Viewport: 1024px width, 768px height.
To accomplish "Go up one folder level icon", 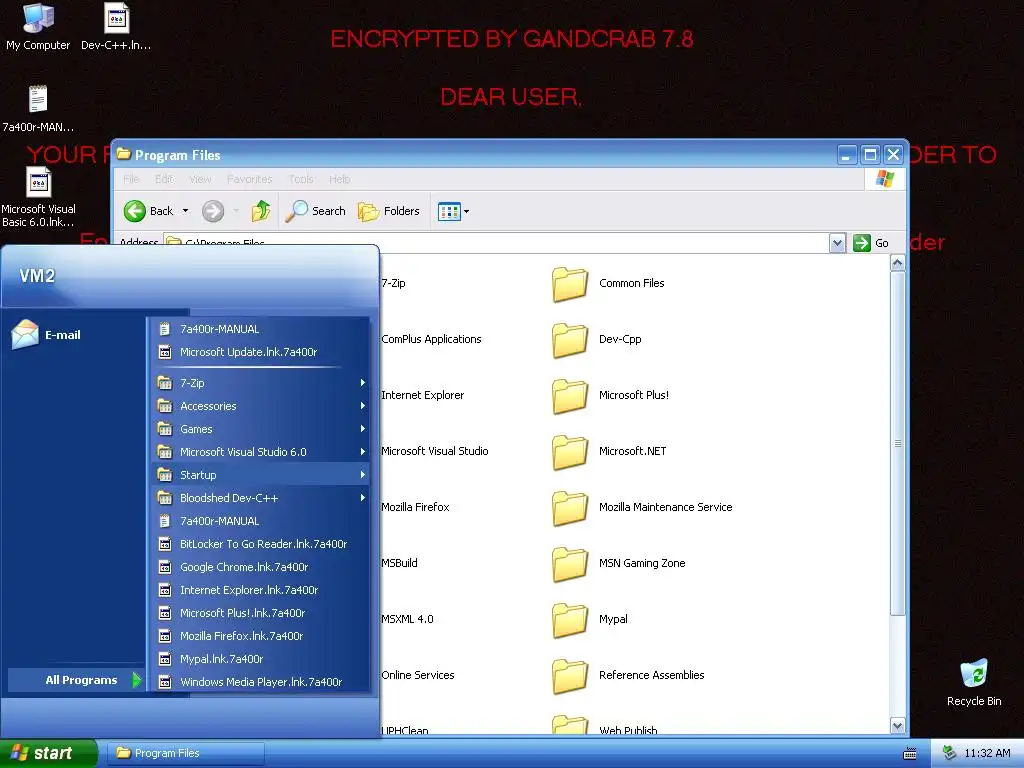I will [261, 211].
